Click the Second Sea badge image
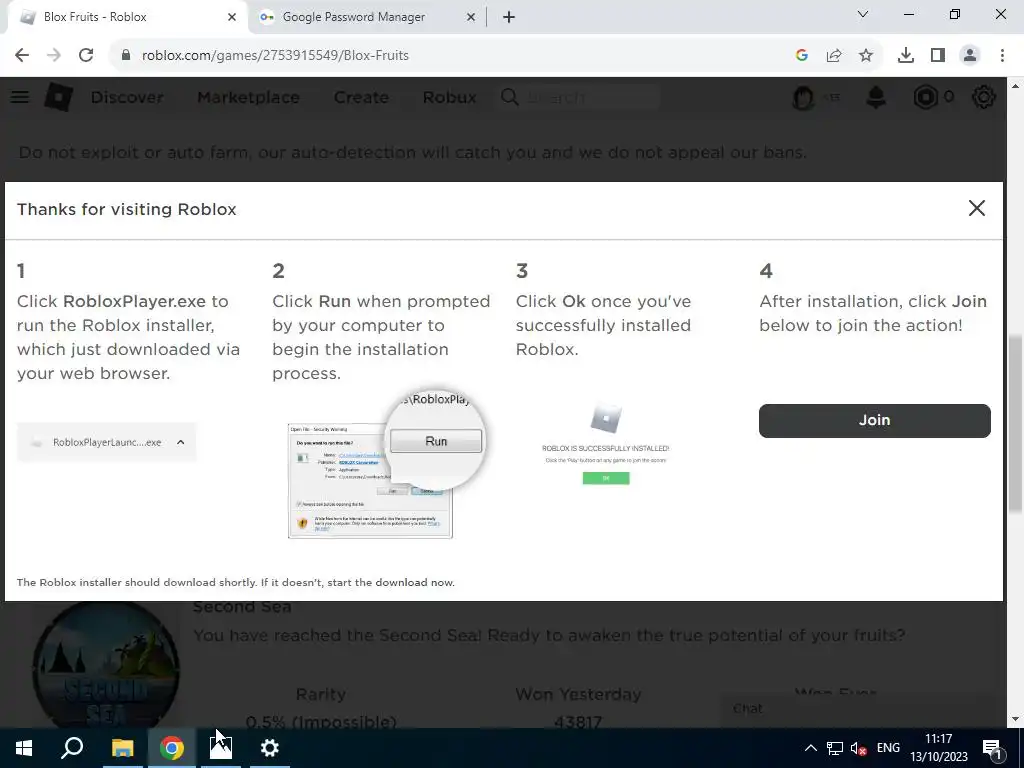The image size is (1024, 768). pyautogui.click(x=106, y=665)
